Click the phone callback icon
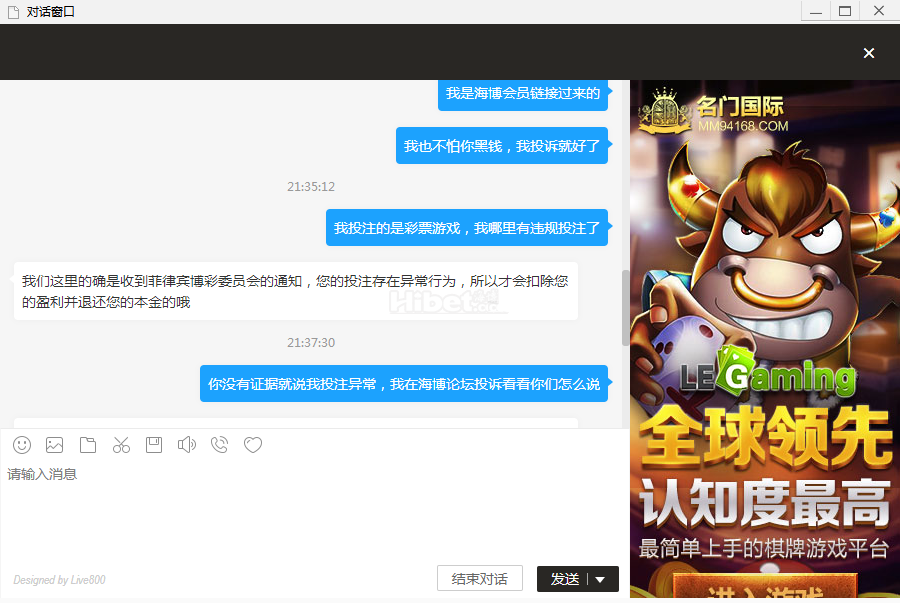 [220, 445]
